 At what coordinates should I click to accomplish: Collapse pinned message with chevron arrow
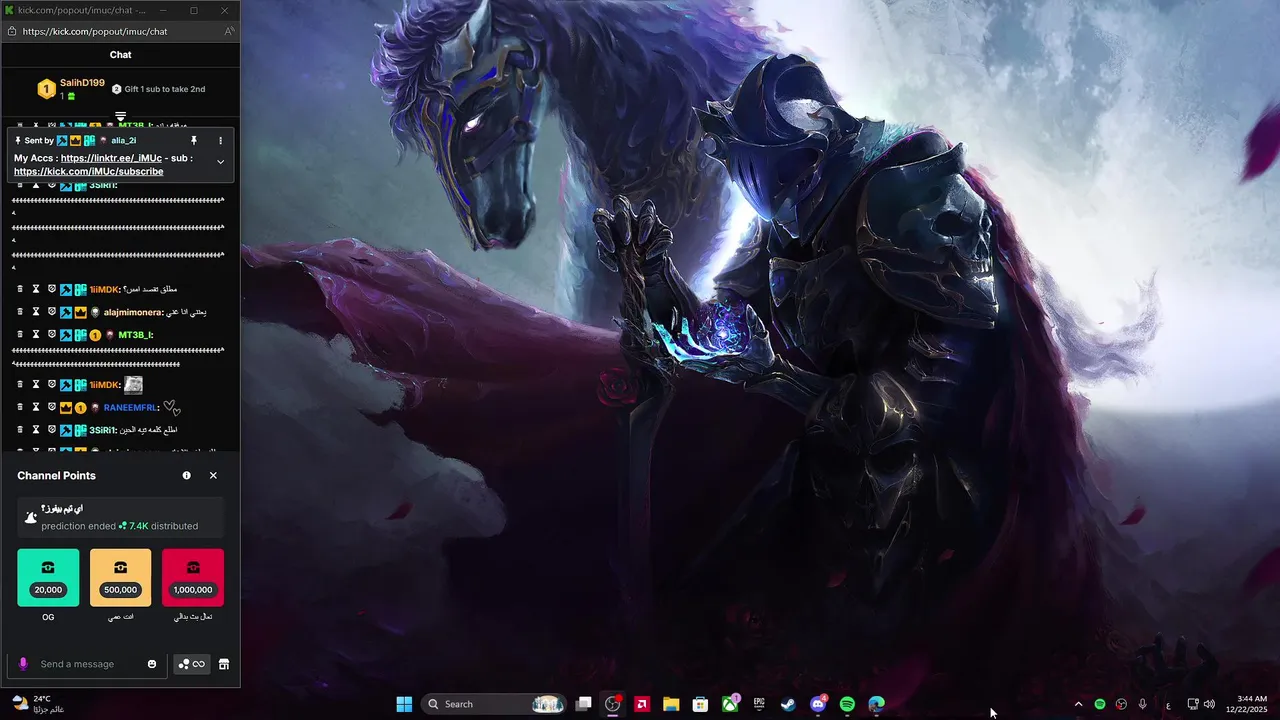coord(221,162)
